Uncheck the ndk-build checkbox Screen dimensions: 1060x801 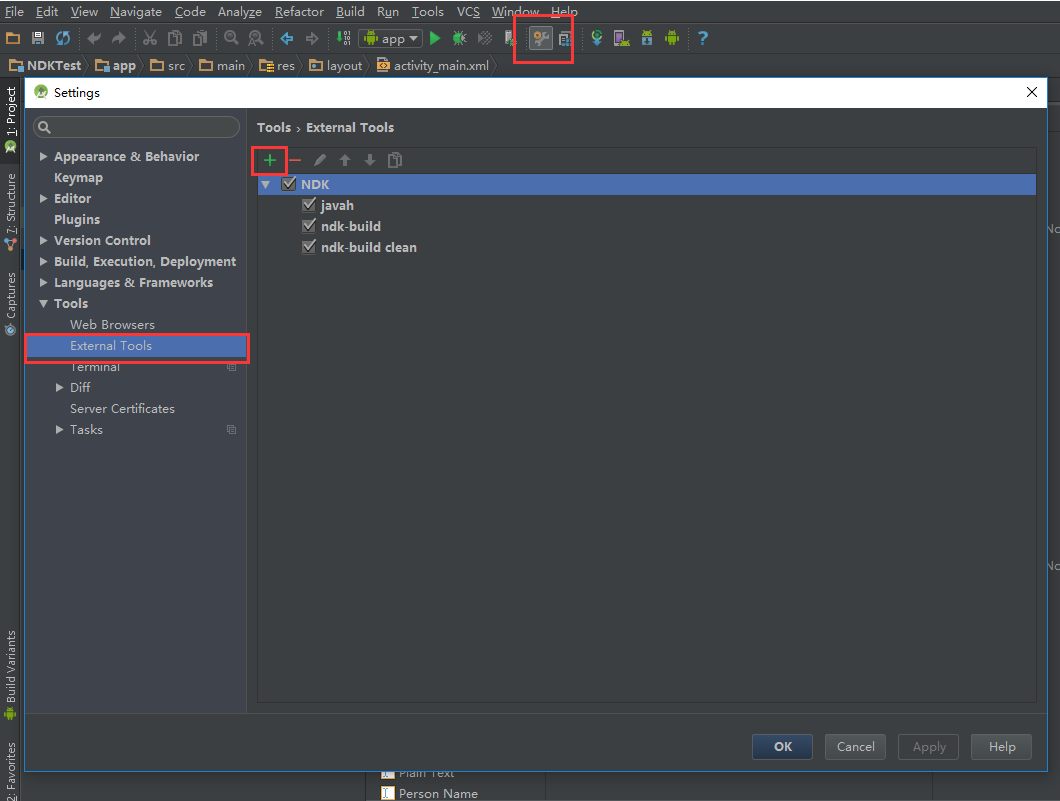click(x=309, y=225)
